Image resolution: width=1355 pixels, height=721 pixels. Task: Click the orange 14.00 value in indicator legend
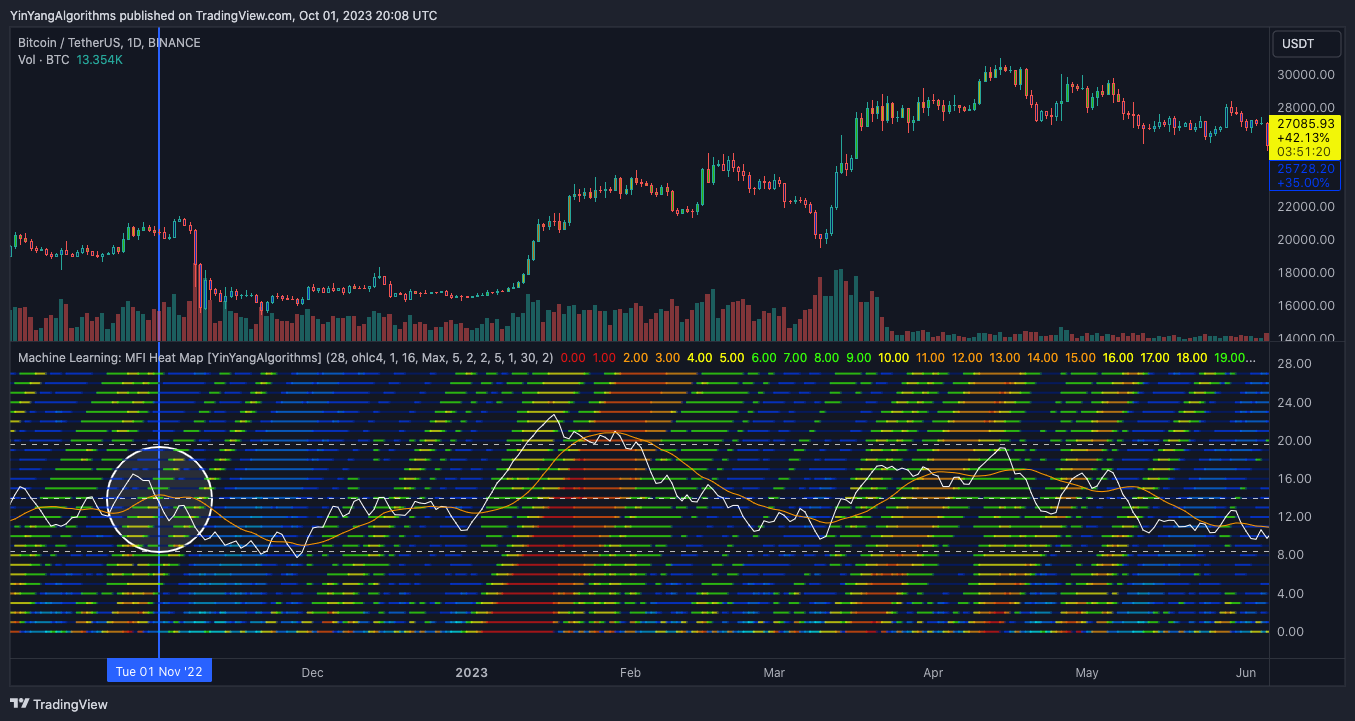coord(1042,357)
